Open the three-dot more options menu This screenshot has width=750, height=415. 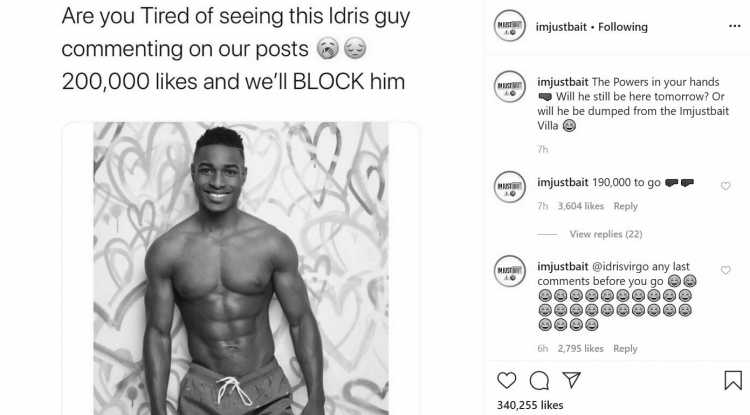coord(735,26)
